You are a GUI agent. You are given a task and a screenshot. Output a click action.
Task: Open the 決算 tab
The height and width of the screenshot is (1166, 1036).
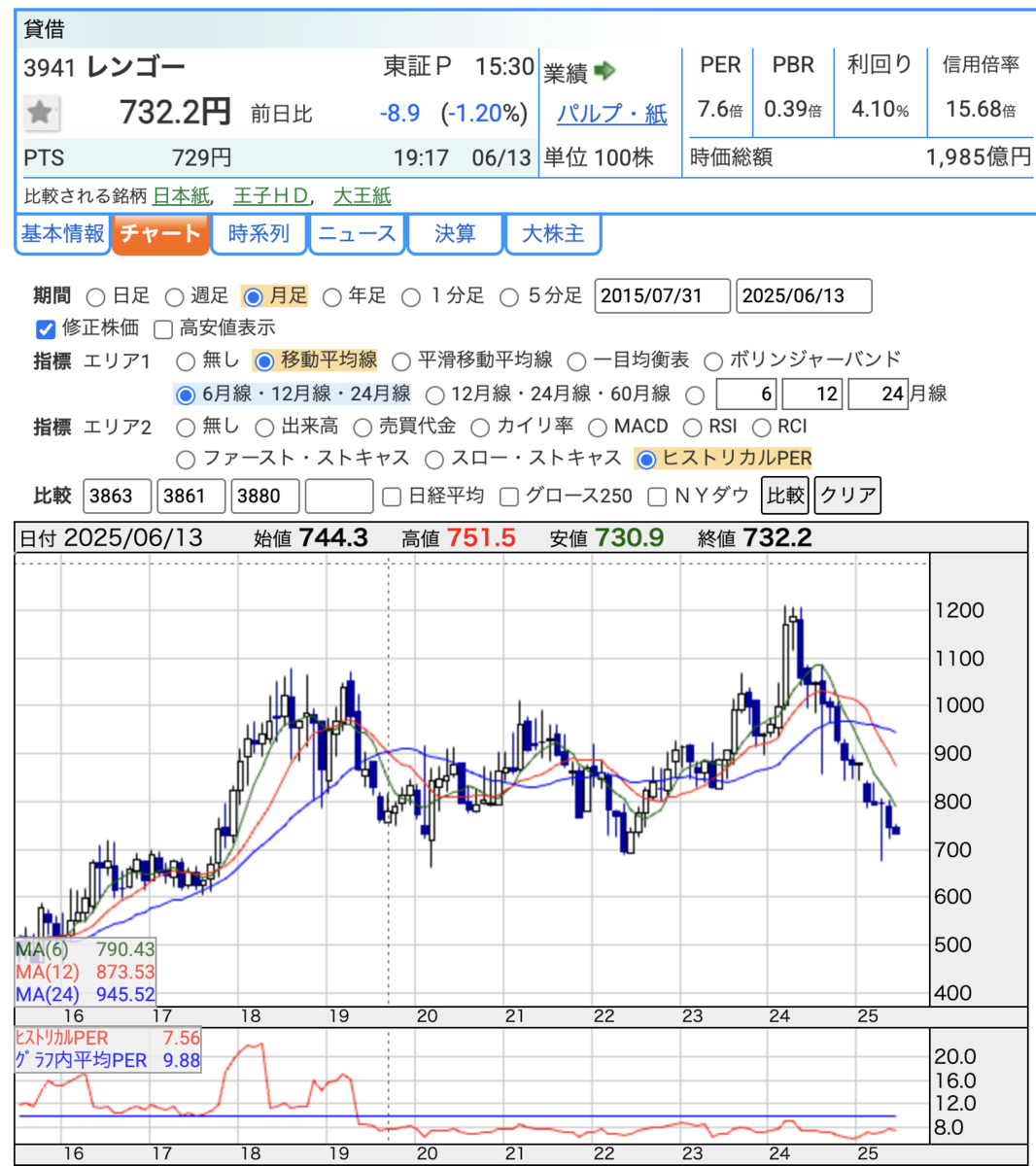click(x=455, y=234)
